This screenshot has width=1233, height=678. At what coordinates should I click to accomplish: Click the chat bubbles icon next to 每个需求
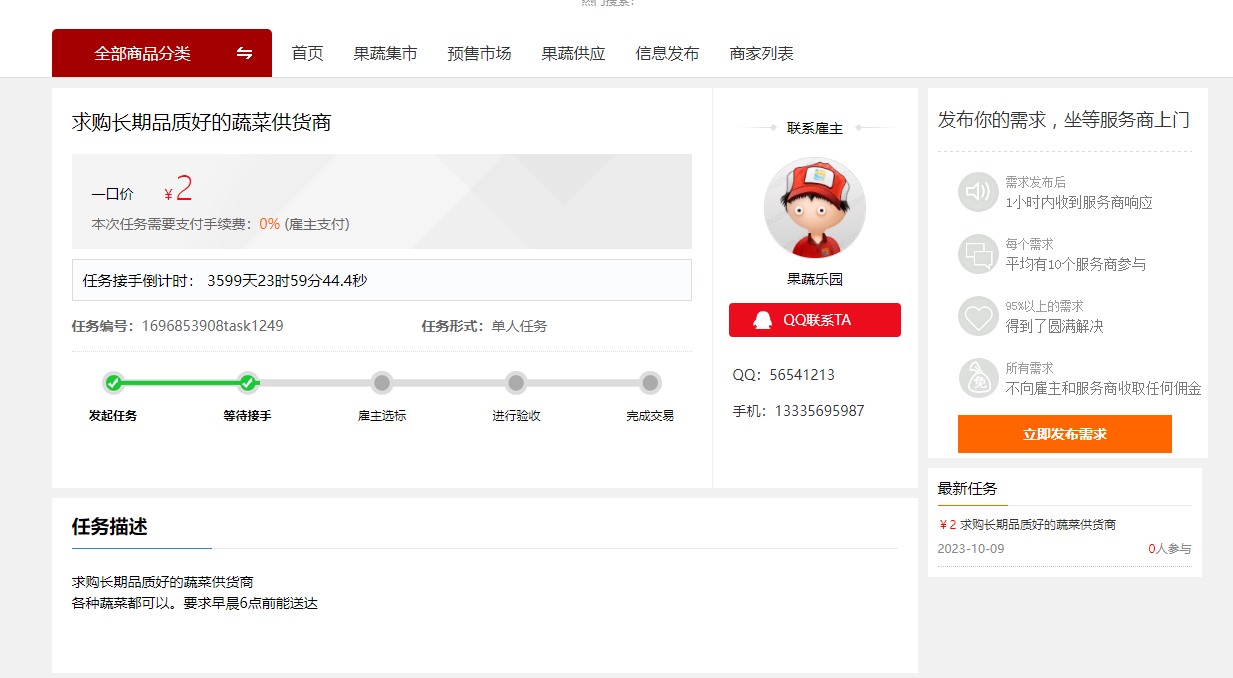click(x=978, y=254)
